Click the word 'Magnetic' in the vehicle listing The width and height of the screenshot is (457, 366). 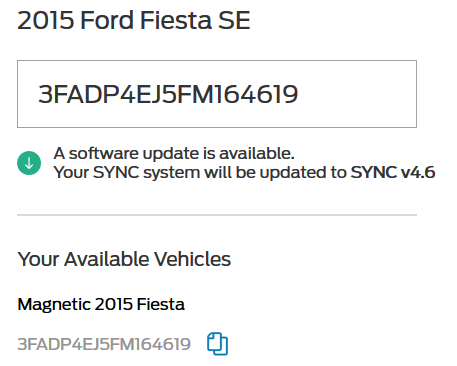click(54, 304)
